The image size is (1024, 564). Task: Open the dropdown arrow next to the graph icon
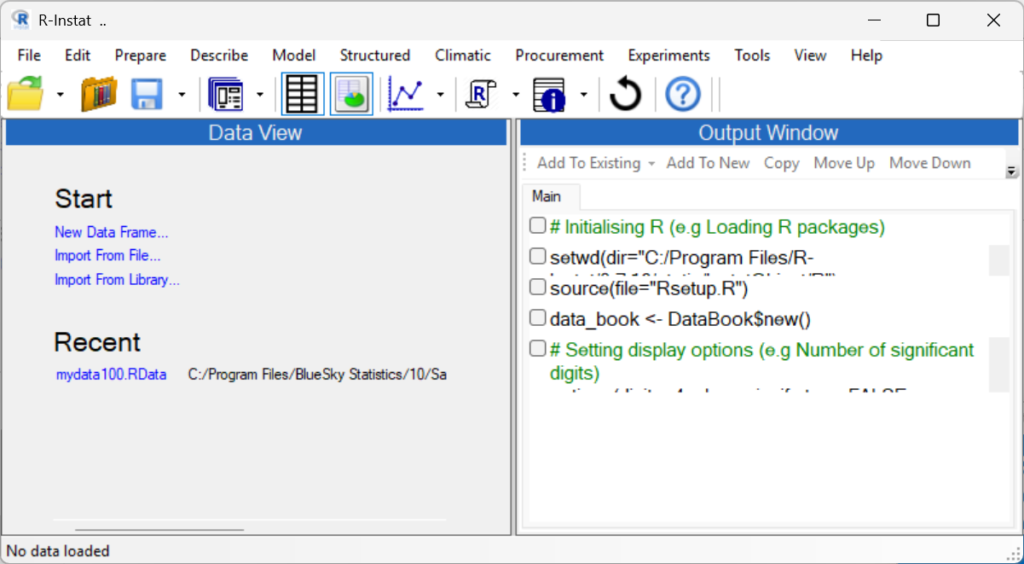[x=440, y=95]
